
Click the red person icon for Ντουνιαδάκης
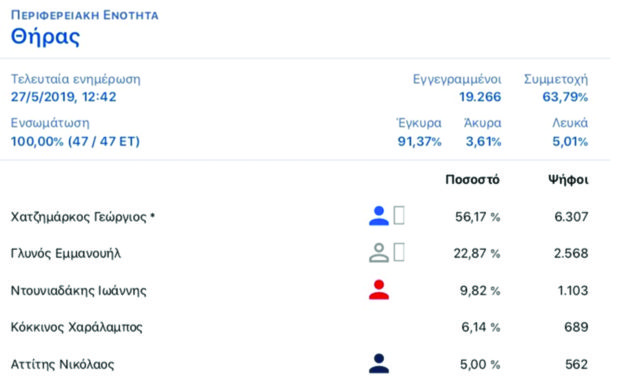379,290
